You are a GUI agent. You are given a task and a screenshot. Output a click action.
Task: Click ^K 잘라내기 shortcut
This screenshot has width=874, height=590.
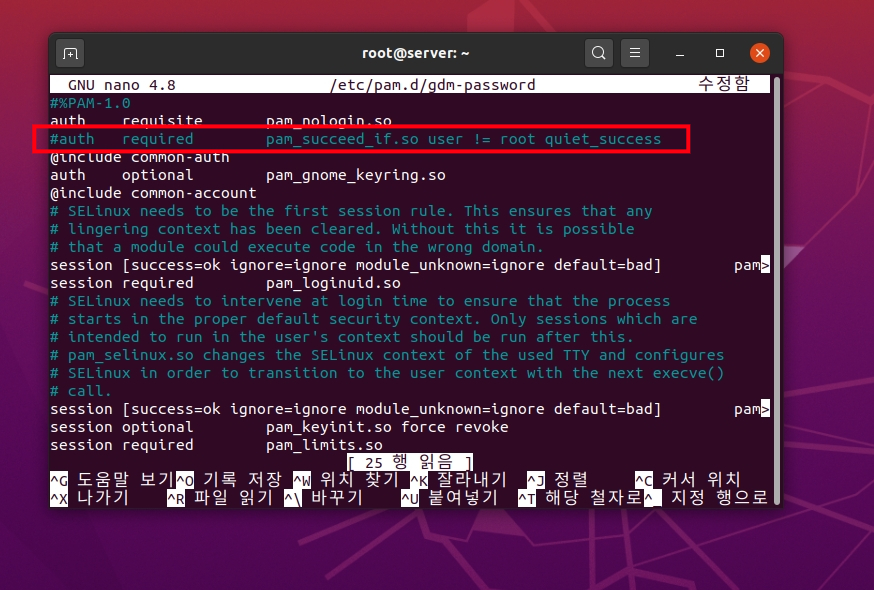coord(459,480)
